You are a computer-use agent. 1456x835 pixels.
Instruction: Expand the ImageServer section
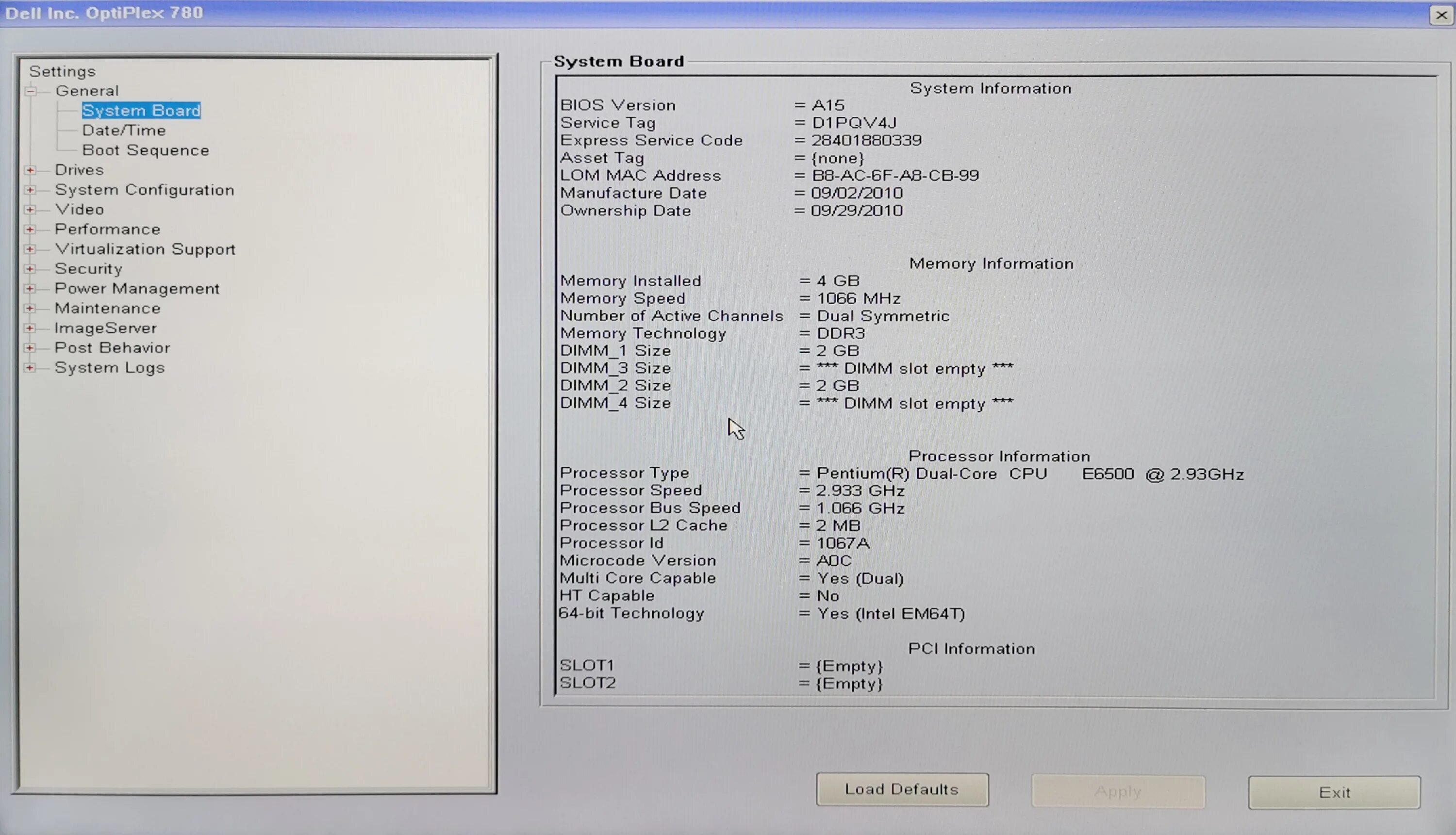point(32,328)
